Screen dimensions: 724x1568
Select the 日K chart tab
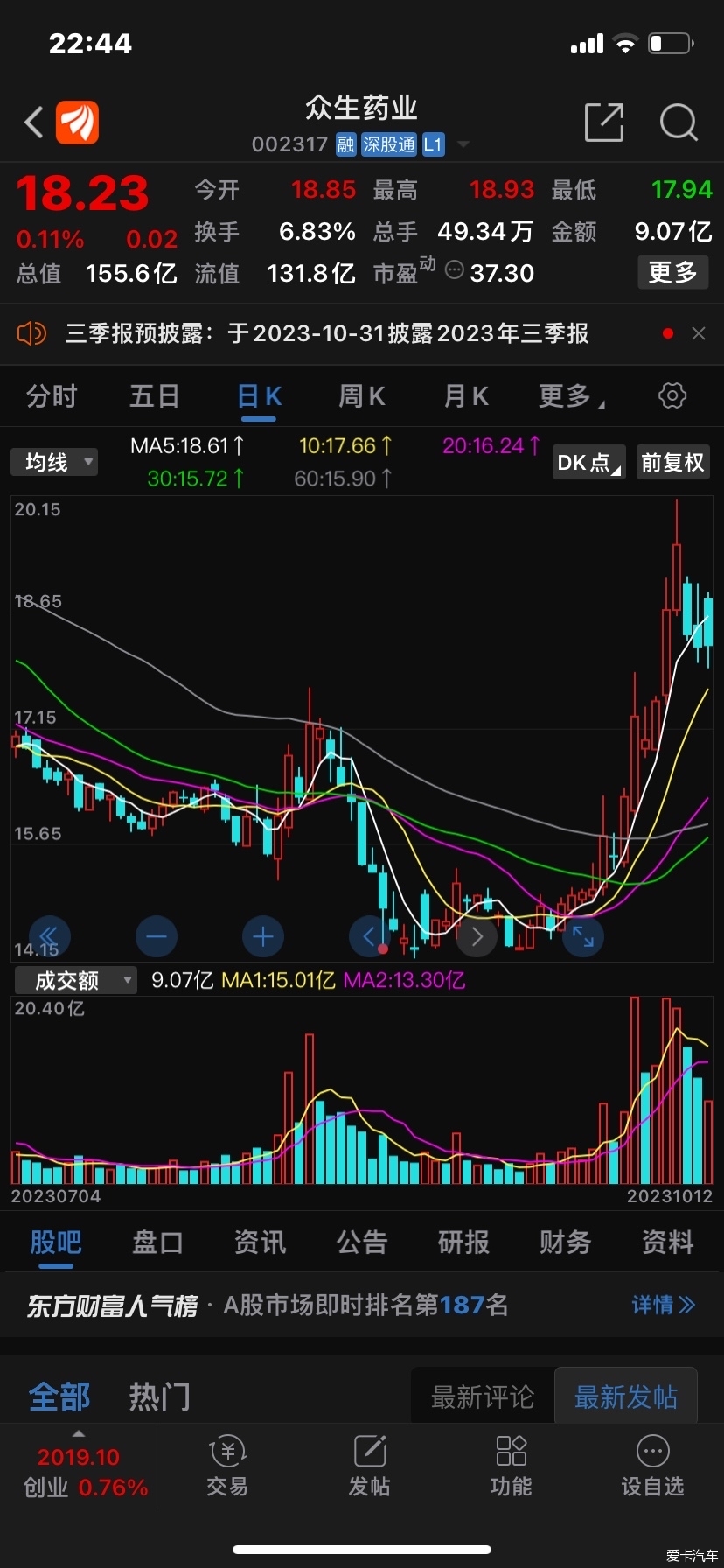pyautogui.click(x=259, y=396)
